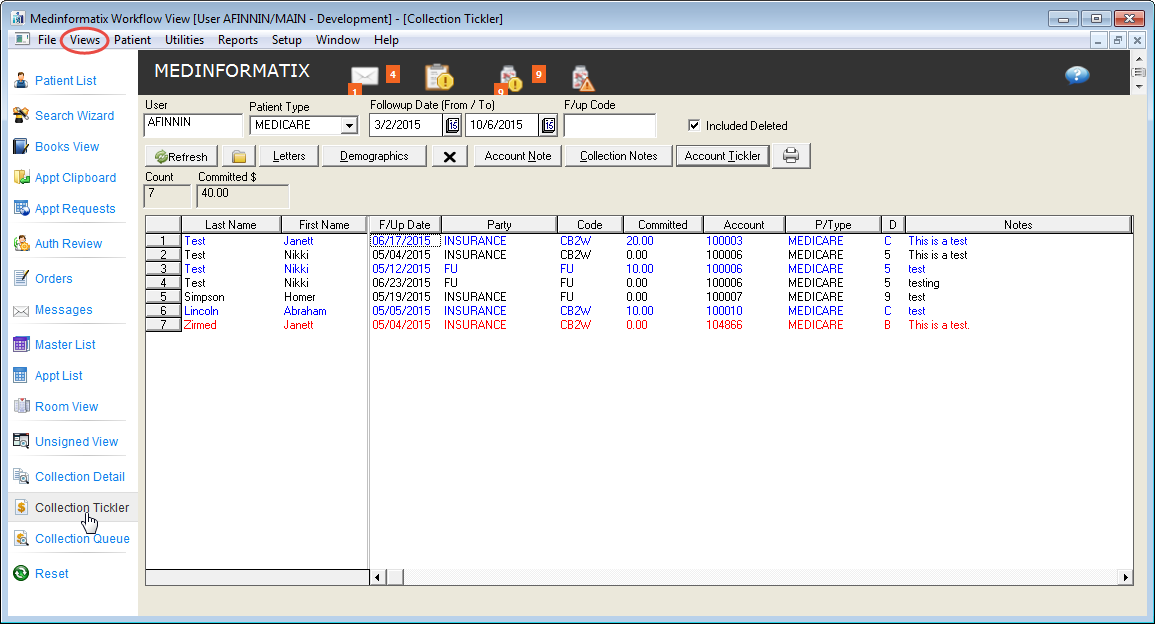Image resolution: width=1155 pixels, height=624 pixels.
Task: Click the F/up Code input field
Action: click(609, 125)
